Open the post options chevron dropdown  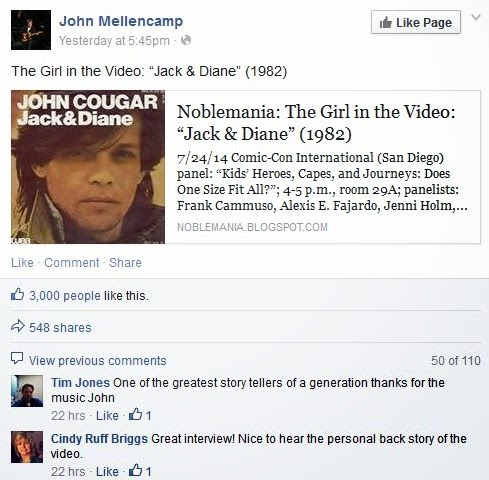point(476,17)
